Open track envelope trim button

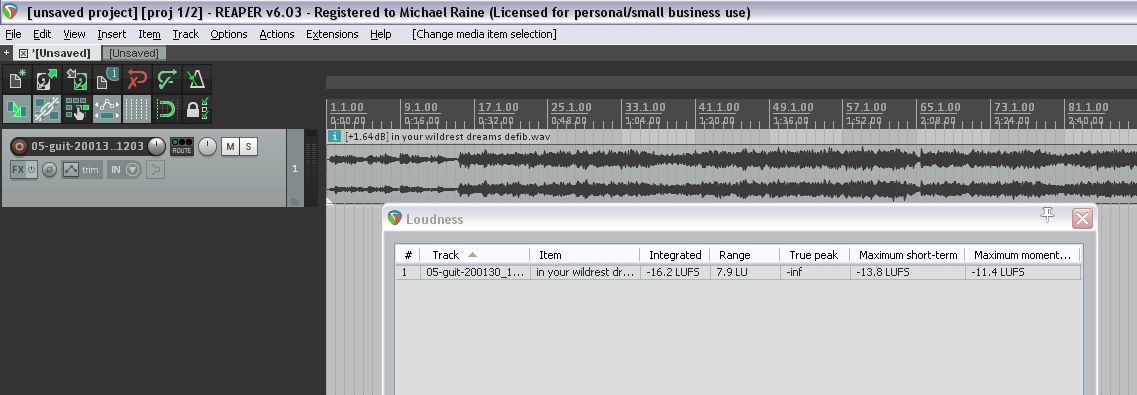click(81, 170)
